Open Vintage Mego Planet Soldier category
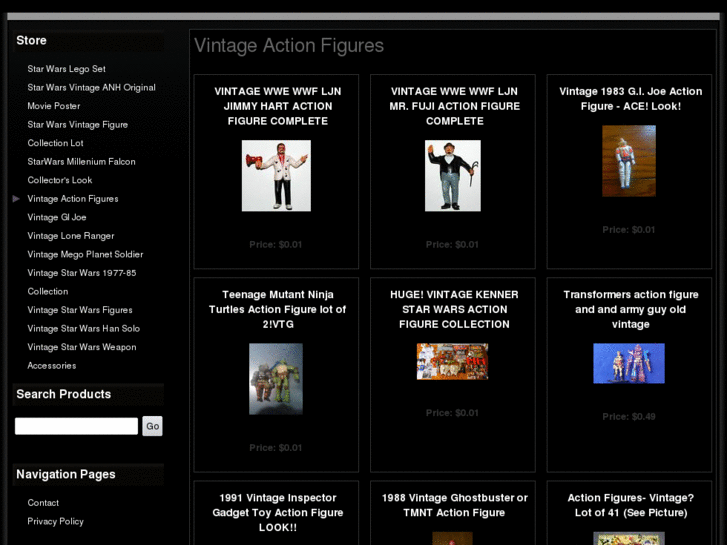This screenshot has width=727, height=545. click(85, 254)
